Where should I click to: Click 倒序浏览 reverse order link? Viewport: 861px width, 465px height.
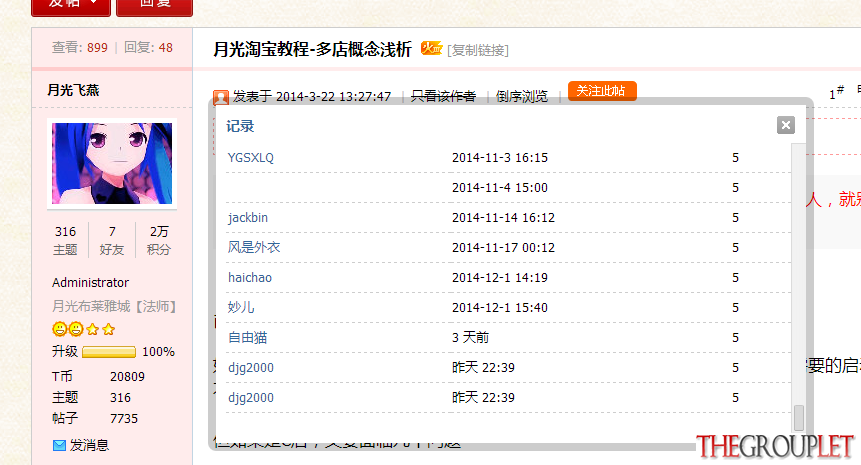coord(522,97)
